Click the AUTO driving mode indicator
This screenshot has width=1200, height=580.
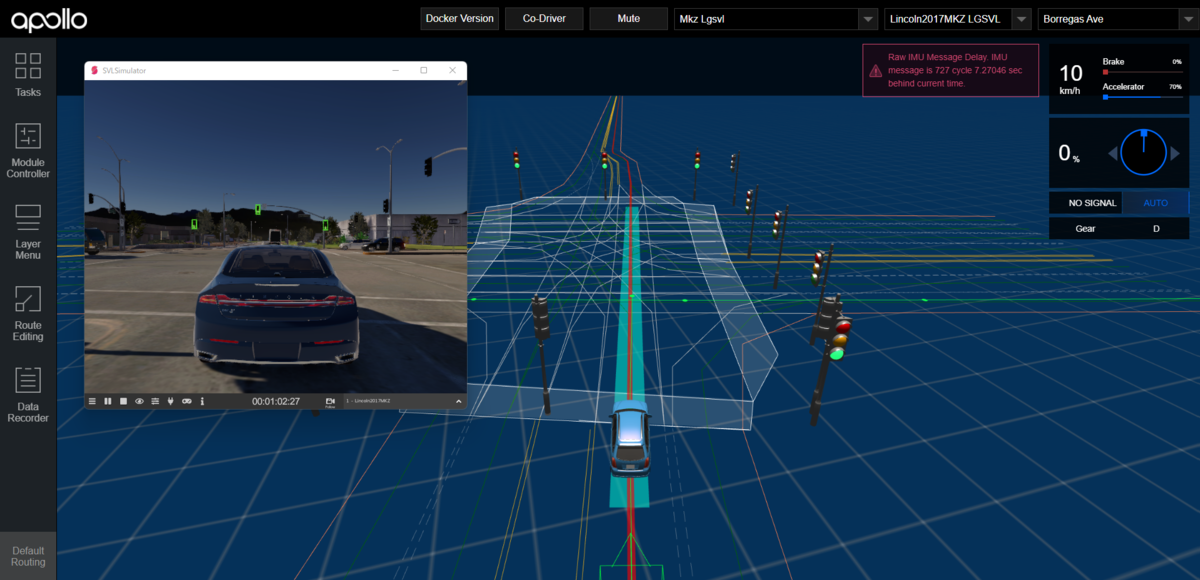pyautogui.click(x=1155, y=203)
